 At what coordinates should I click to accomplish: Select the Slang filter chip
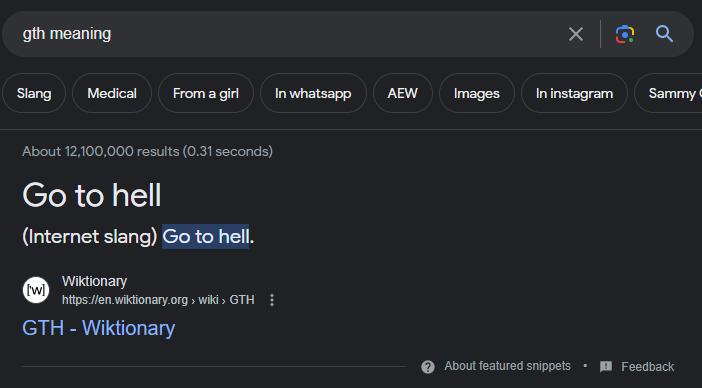(x=34, y=93)
